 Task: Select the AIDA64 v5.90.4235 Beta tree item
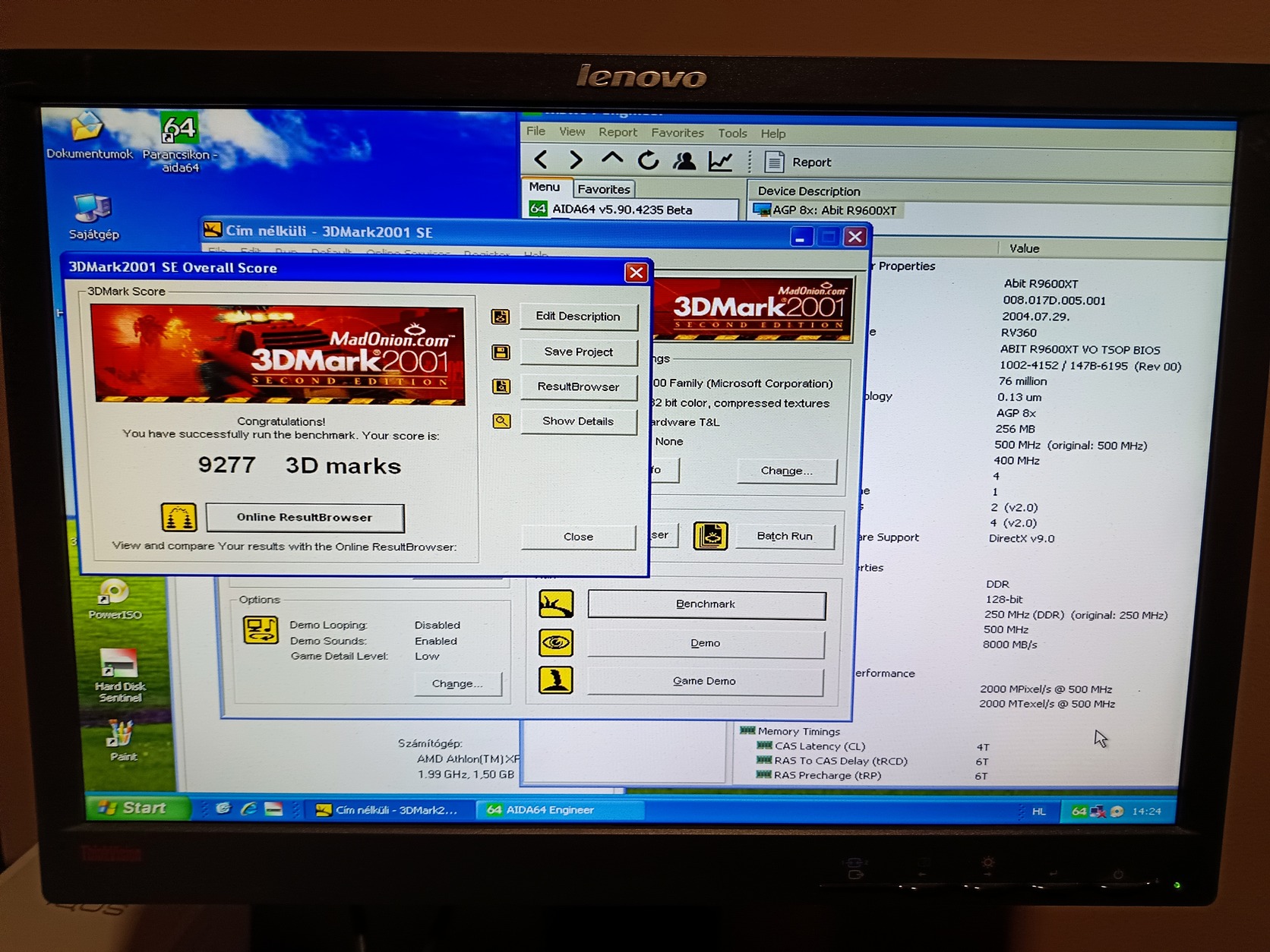pyautogui.click(x=621, y=210)
